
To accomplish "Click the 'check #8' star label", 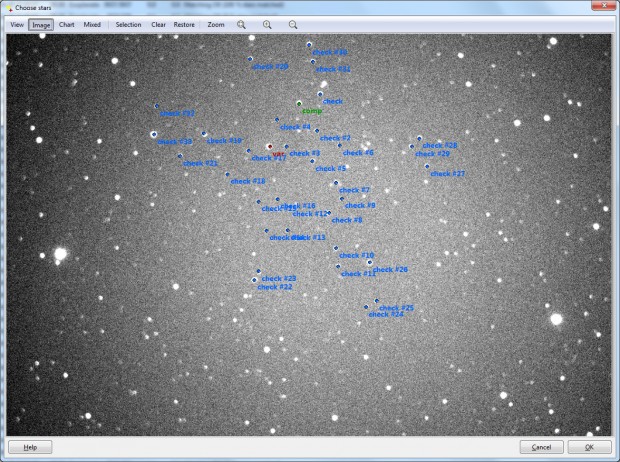I will pos(347,220).
